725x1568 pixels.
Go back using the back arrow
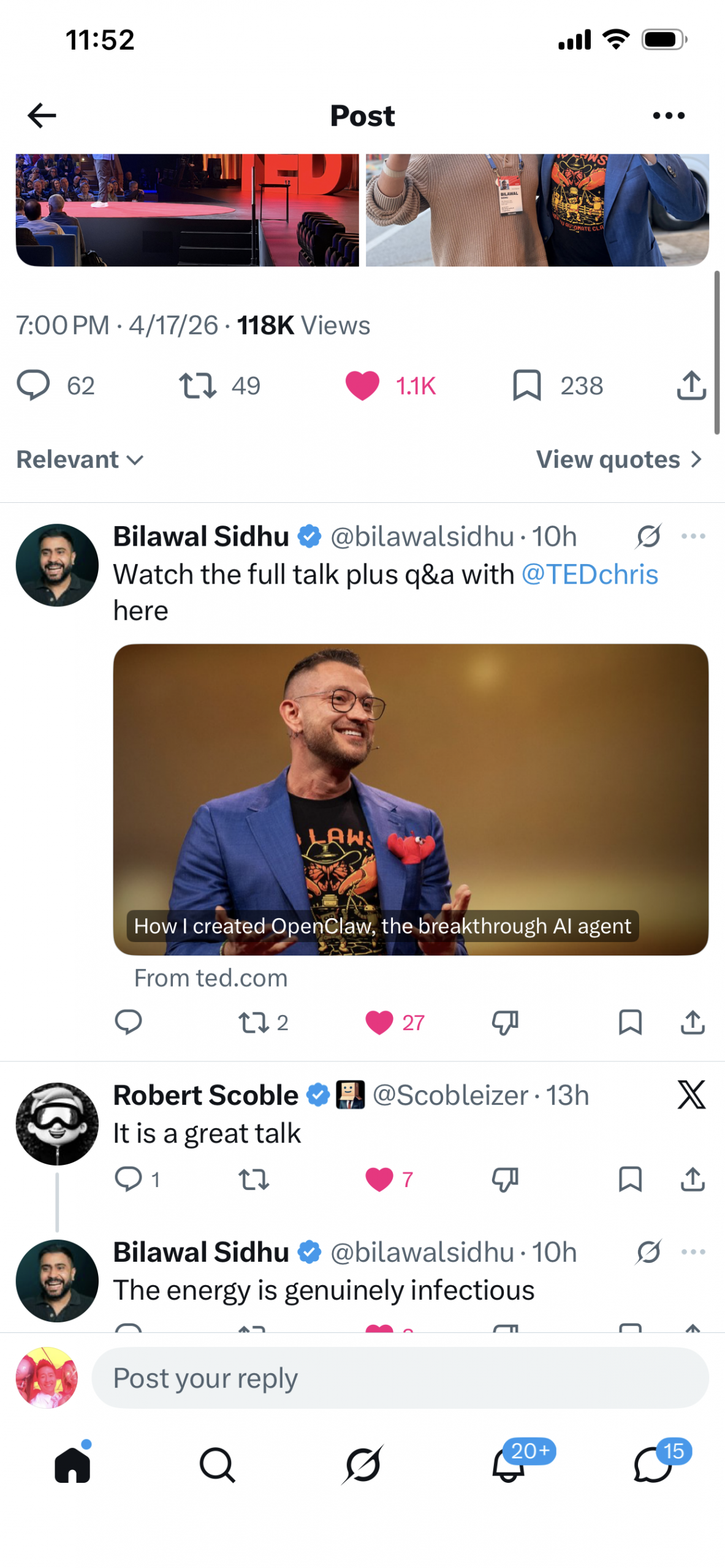coord(42,116)
